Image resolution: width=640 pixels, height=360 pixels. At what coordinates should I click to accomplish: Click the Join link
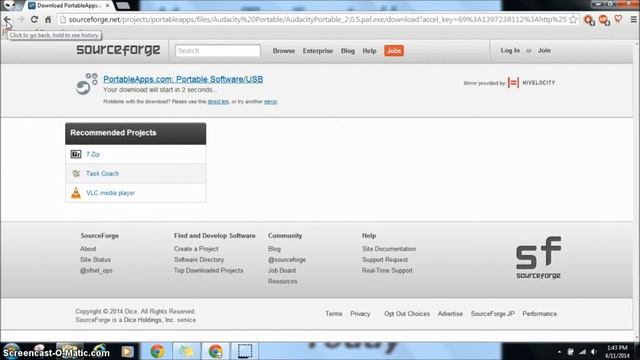[x=544, y=50]
